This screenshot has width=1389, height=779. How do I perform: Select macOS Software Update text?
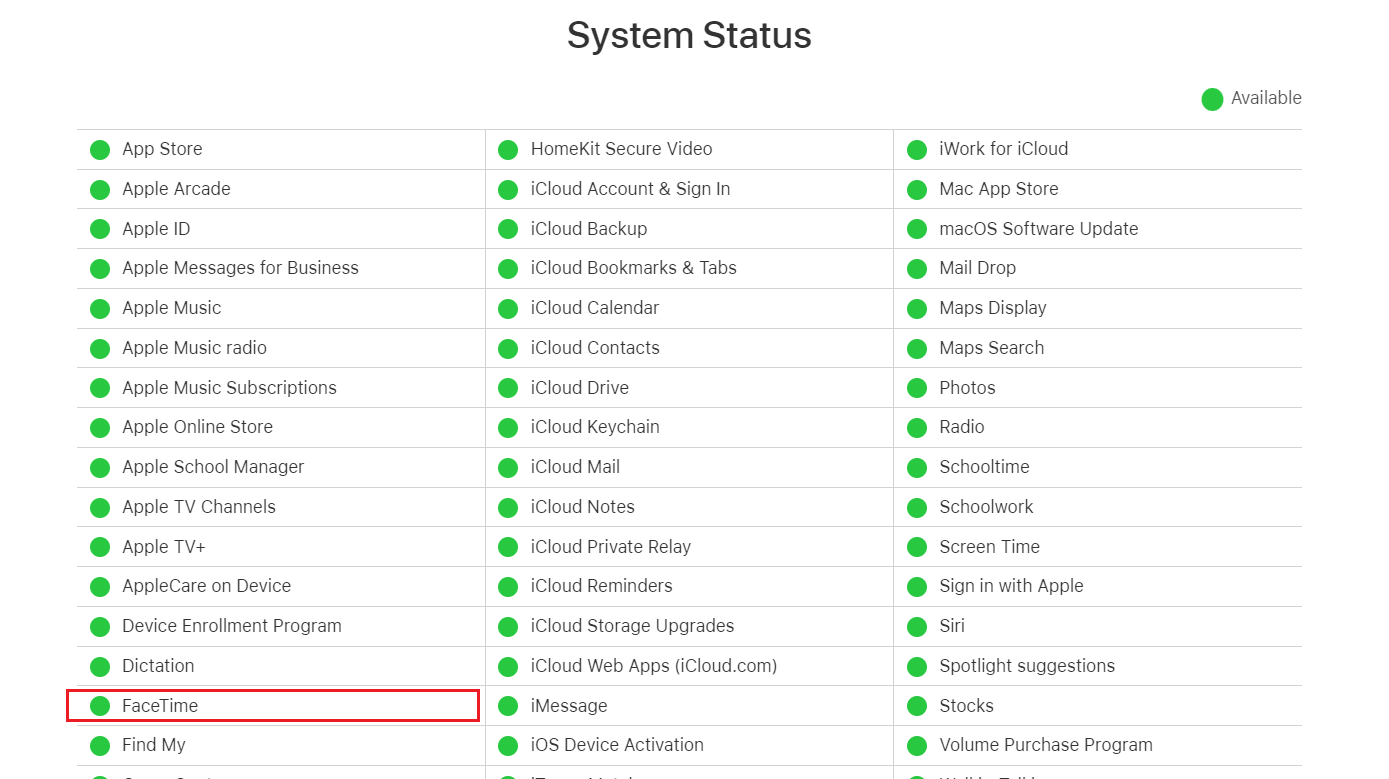tap(1038, 229)
